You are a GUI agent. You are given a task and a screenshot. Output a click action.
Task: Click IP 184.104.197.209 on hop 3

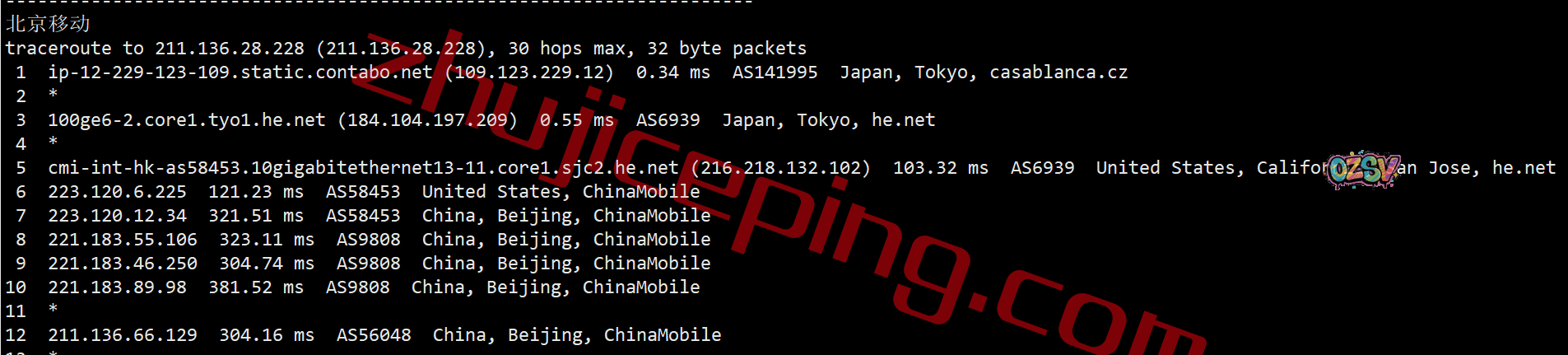coord(427,120)
